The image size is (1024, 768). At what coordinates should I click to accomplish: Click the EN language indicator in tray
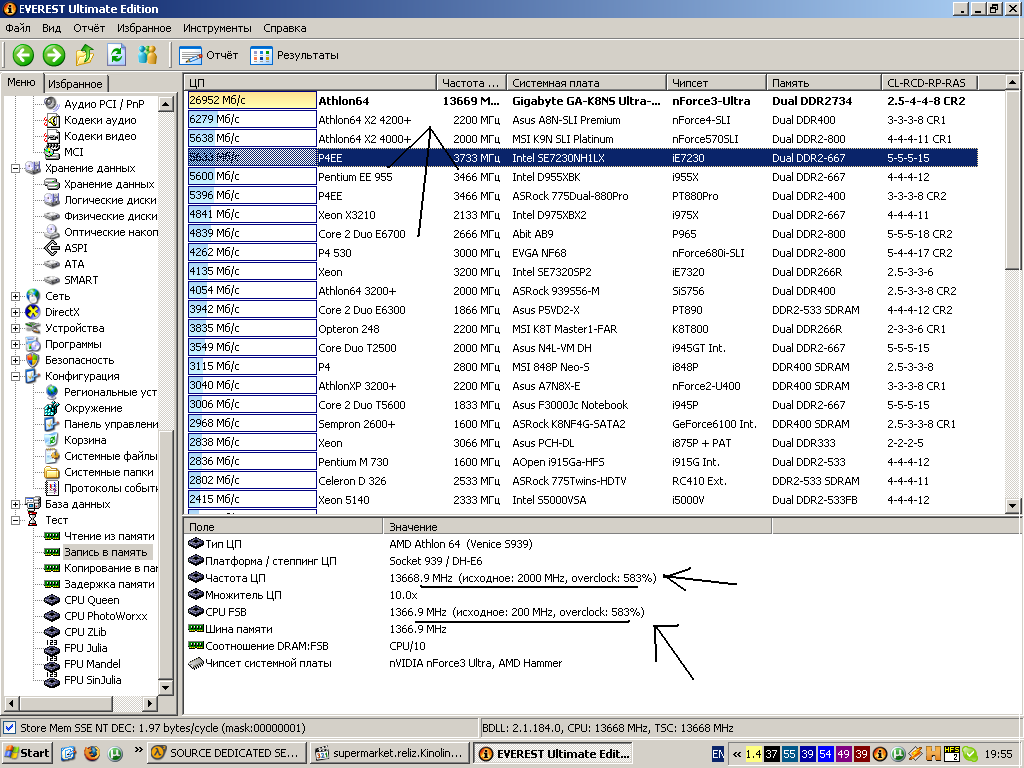718,754
